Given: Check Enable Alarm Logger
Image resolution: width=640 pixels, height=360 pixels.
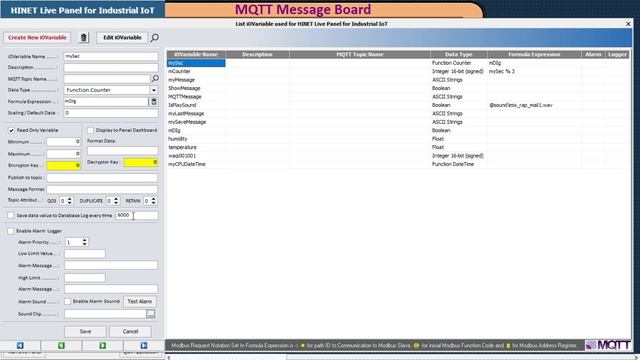Looking at the screenshot, I should (11, 231).
